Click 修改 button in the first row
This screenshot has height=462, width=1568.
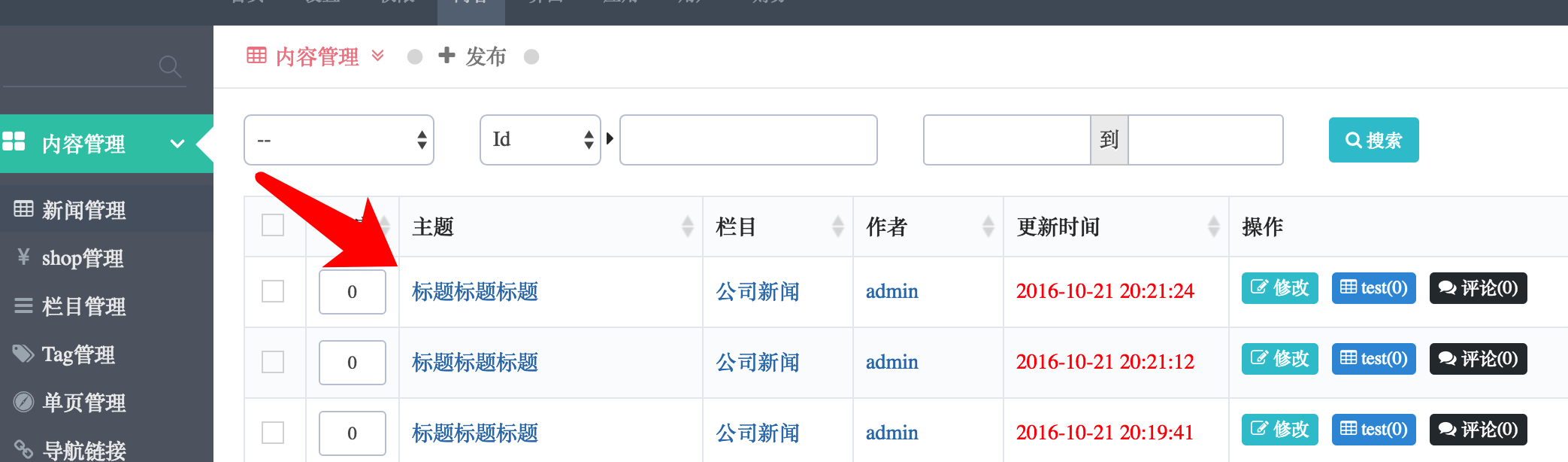coord(1279,288)
